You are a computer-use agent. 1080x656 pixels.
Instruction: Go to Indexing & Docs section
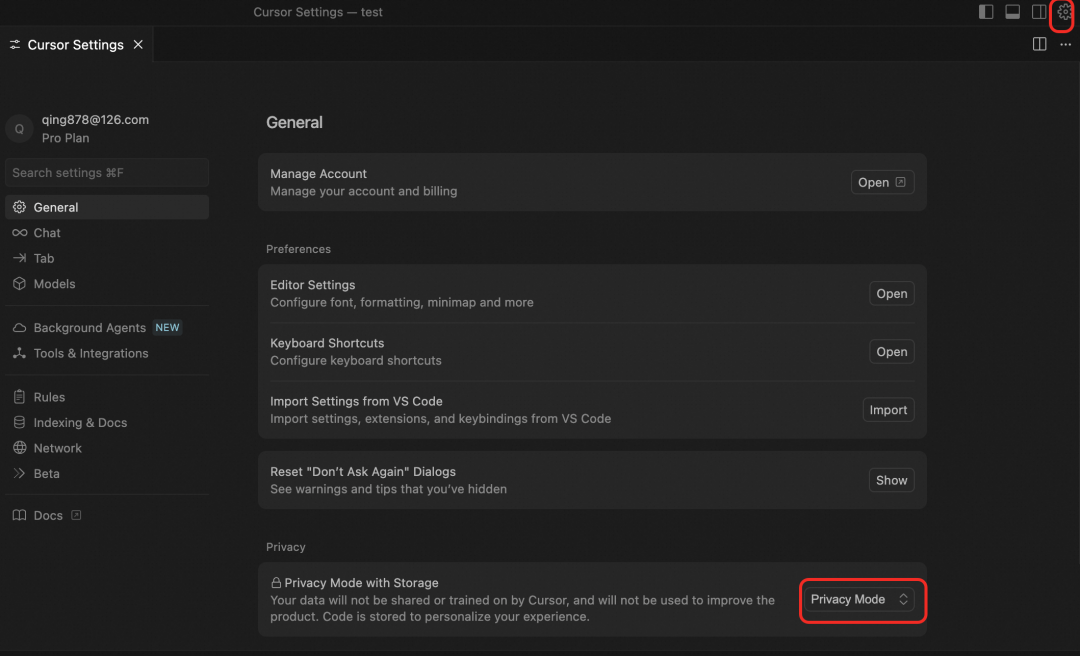point(107,422)
